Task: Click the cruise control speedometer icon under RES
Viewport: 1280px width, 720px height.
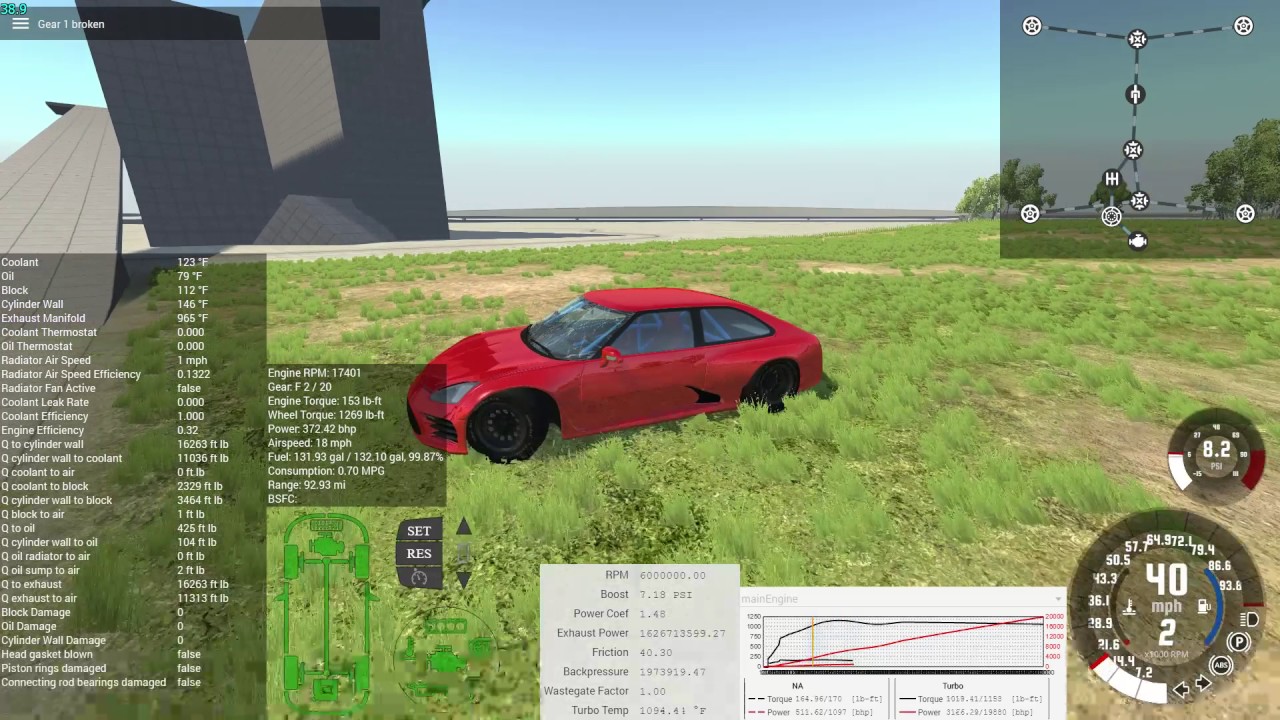Action: coord(419,577)
